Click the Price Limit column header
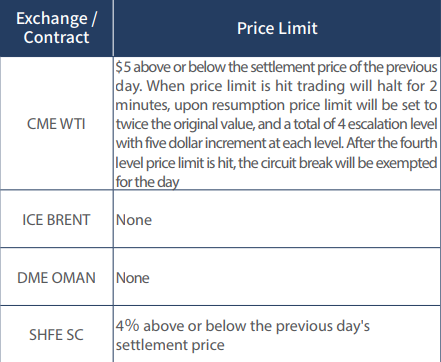Viewport: 441px width, 362px height. [x=277, y=28]
